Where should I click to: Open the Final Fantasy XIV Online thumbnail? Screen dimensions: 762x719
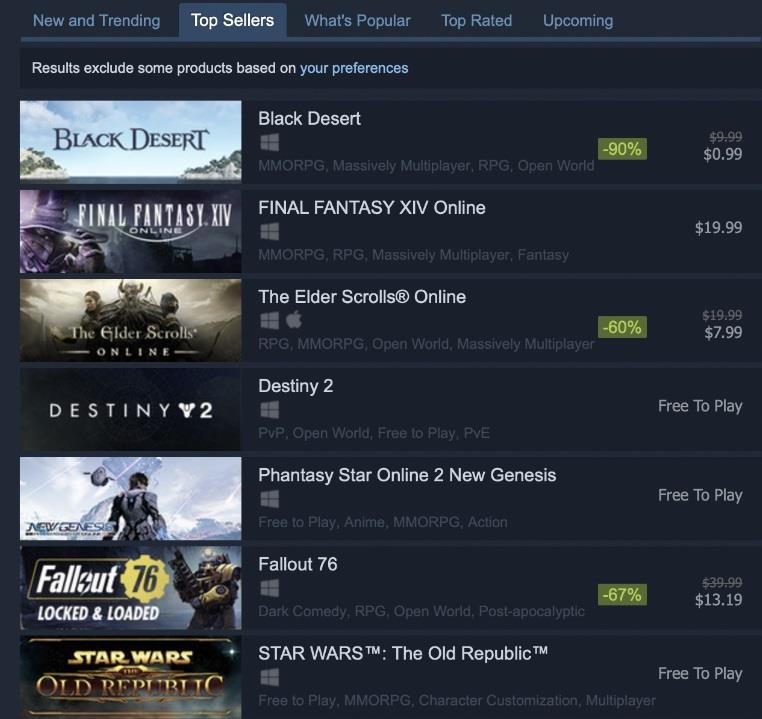pos(131,231)
